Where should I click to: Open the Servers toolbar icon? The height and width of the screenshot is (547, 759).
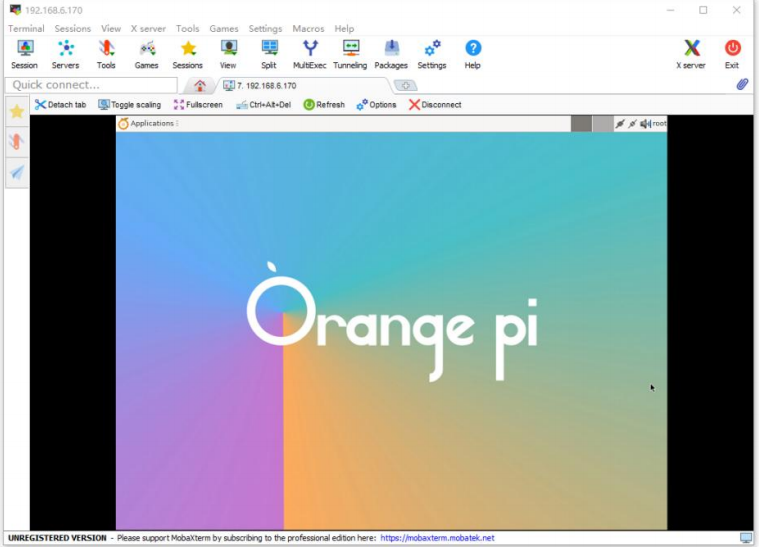click(65, 54)
